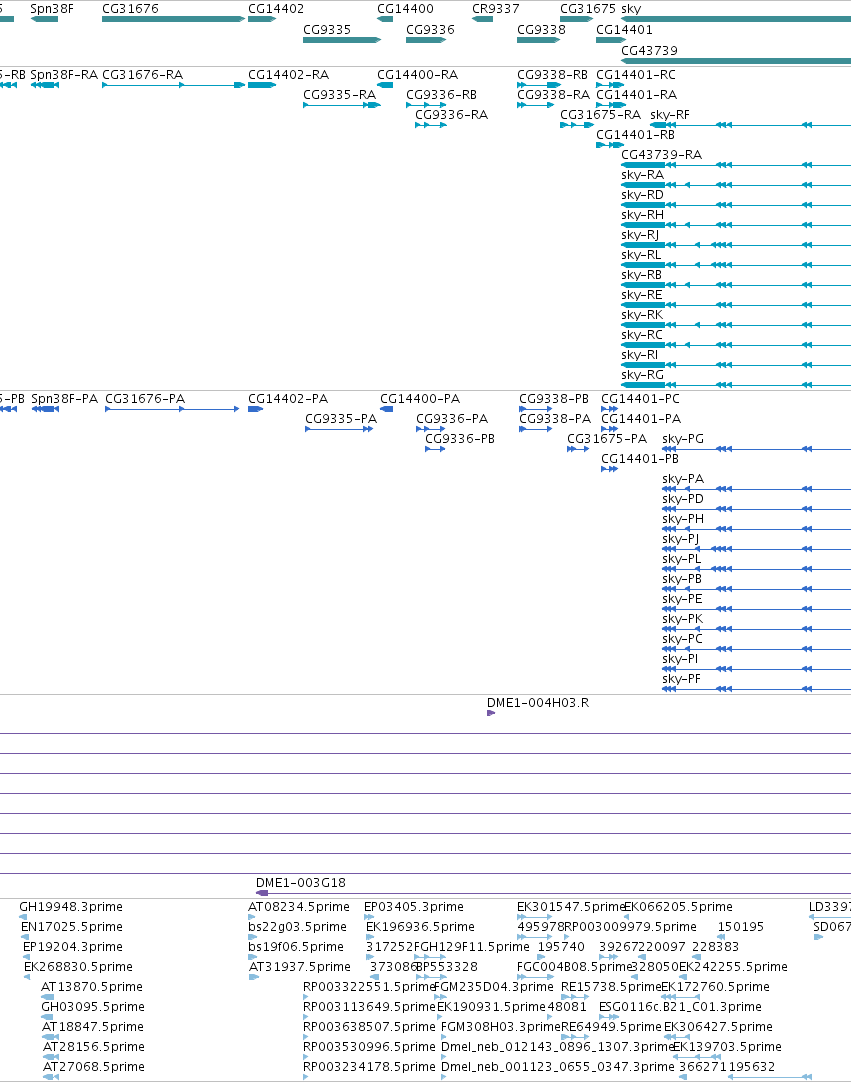The height and width of the screenshot is (1082, 851).
Task: Select protein CG14402-PA
Action: click(x=288, y=399)
